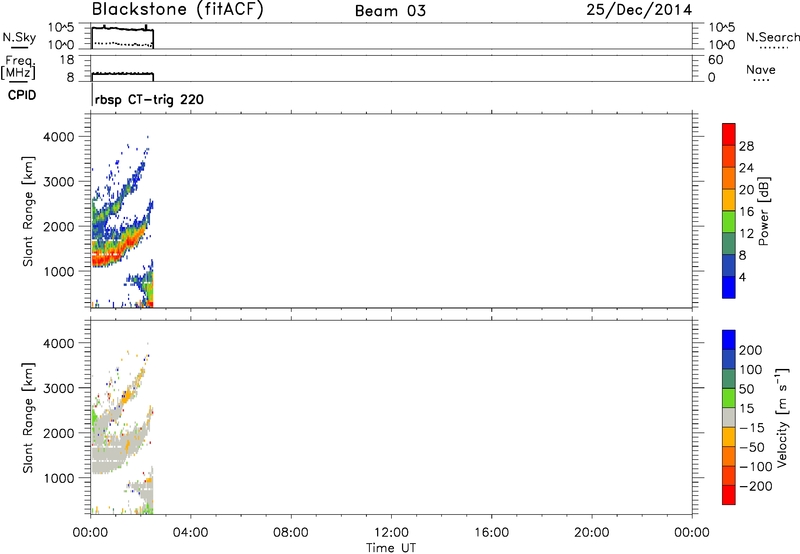
Task: Click the bright blue top Velocity colorbar segment
Action: point(729,340)
